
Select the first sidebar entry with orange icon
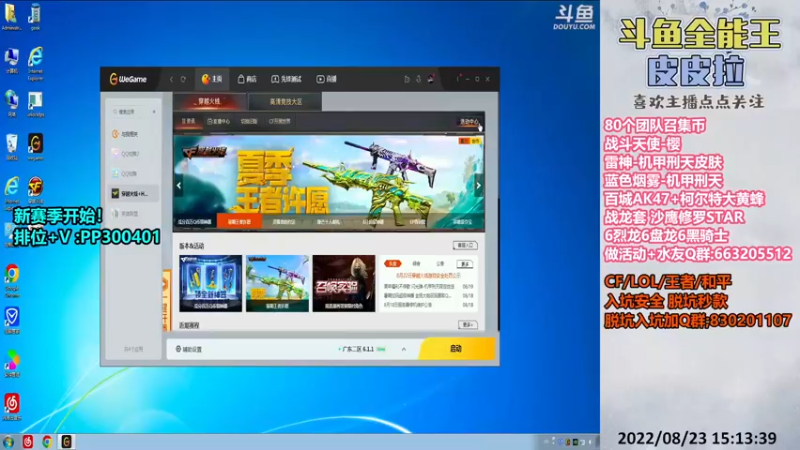click(x=134, y=134)
